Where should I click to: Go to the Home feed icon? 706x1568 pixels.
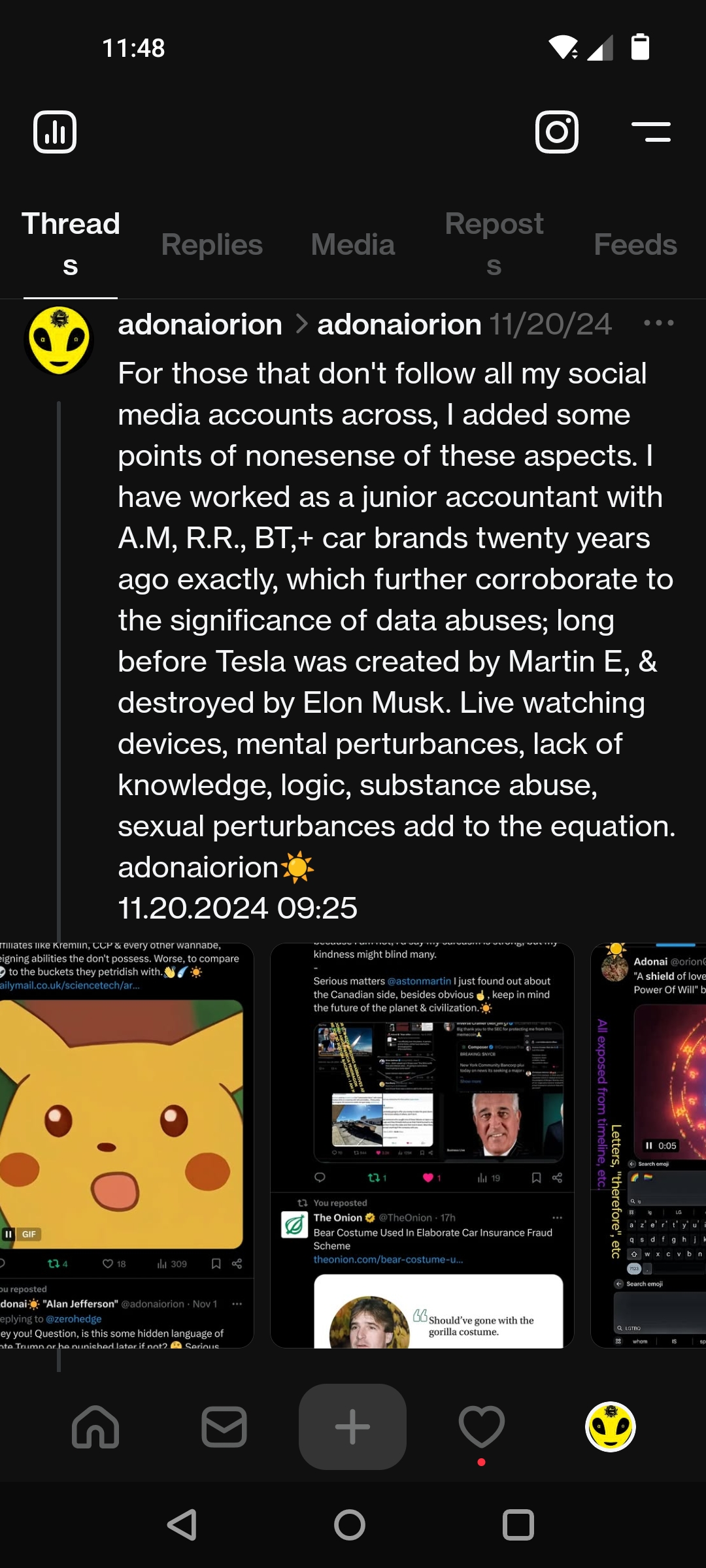[x=95, y=1427]
